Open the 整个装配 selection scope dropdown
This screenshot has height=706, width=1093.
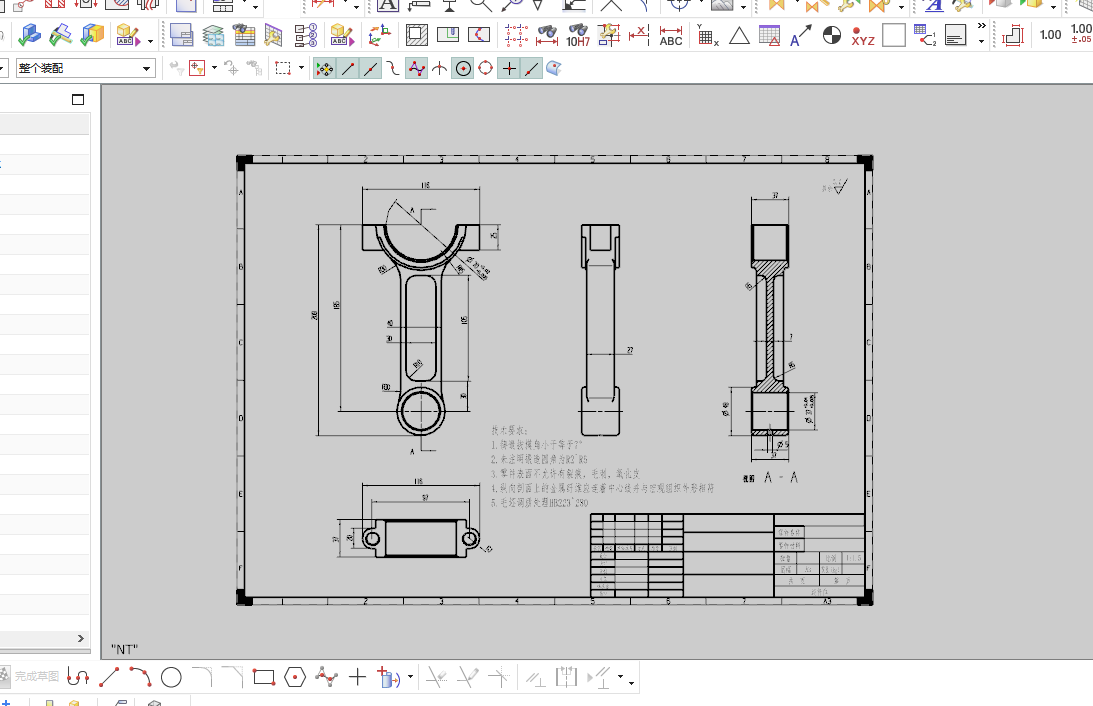84,68
